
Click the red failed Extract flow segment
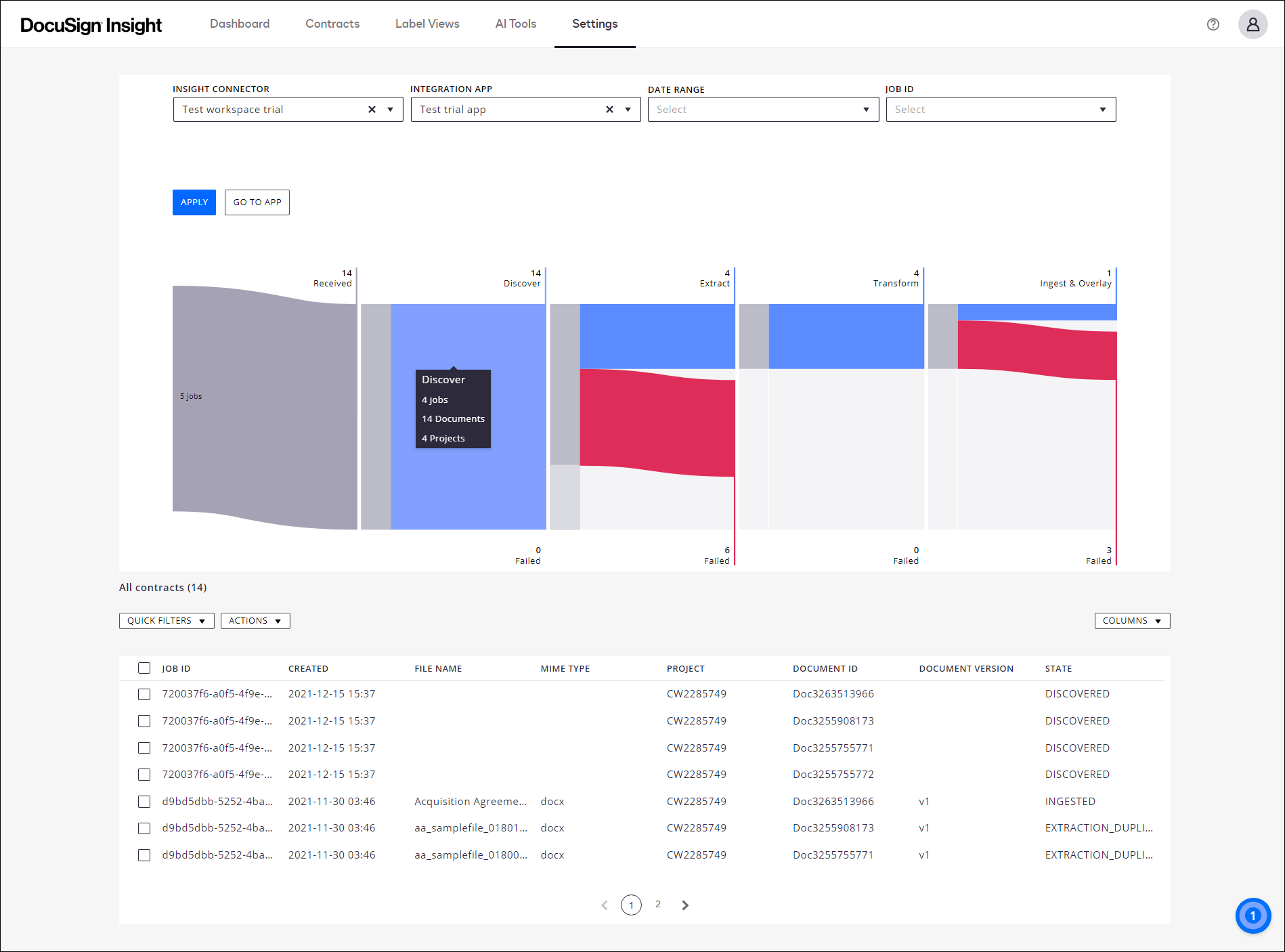tap(657, 423)
